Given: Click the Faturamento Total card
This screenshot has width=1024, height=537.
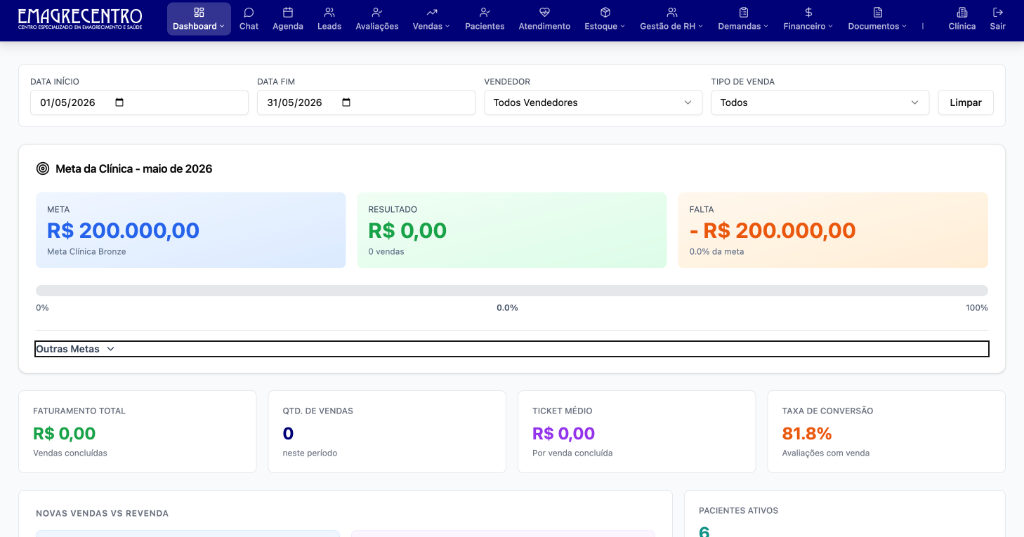Looking at the screenshot, I should tap(137, 432).
